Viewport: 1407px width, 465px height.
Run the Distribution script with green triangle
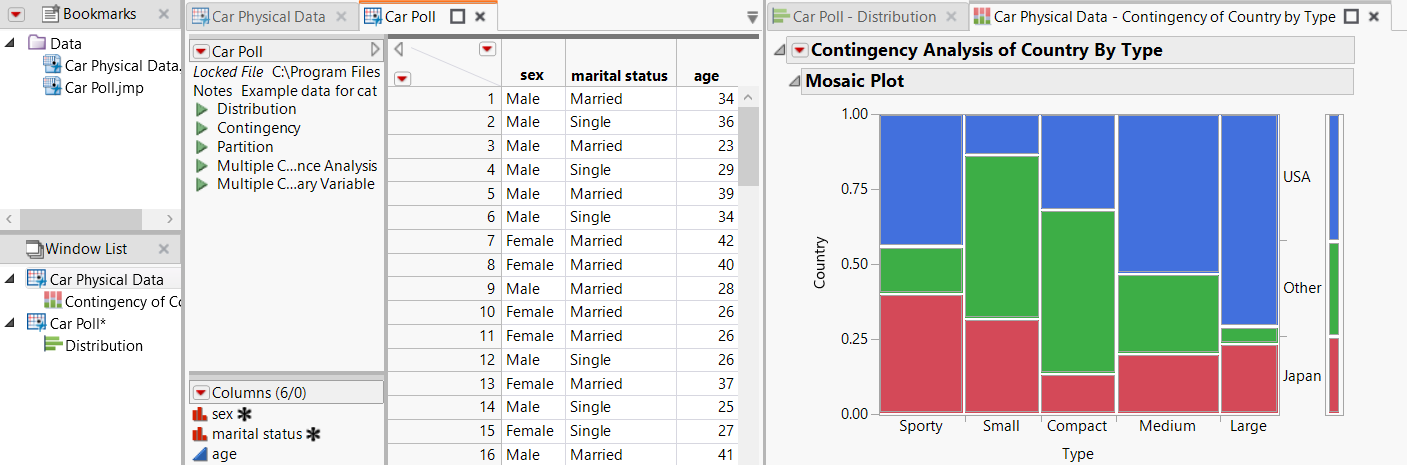click(202, 109)
